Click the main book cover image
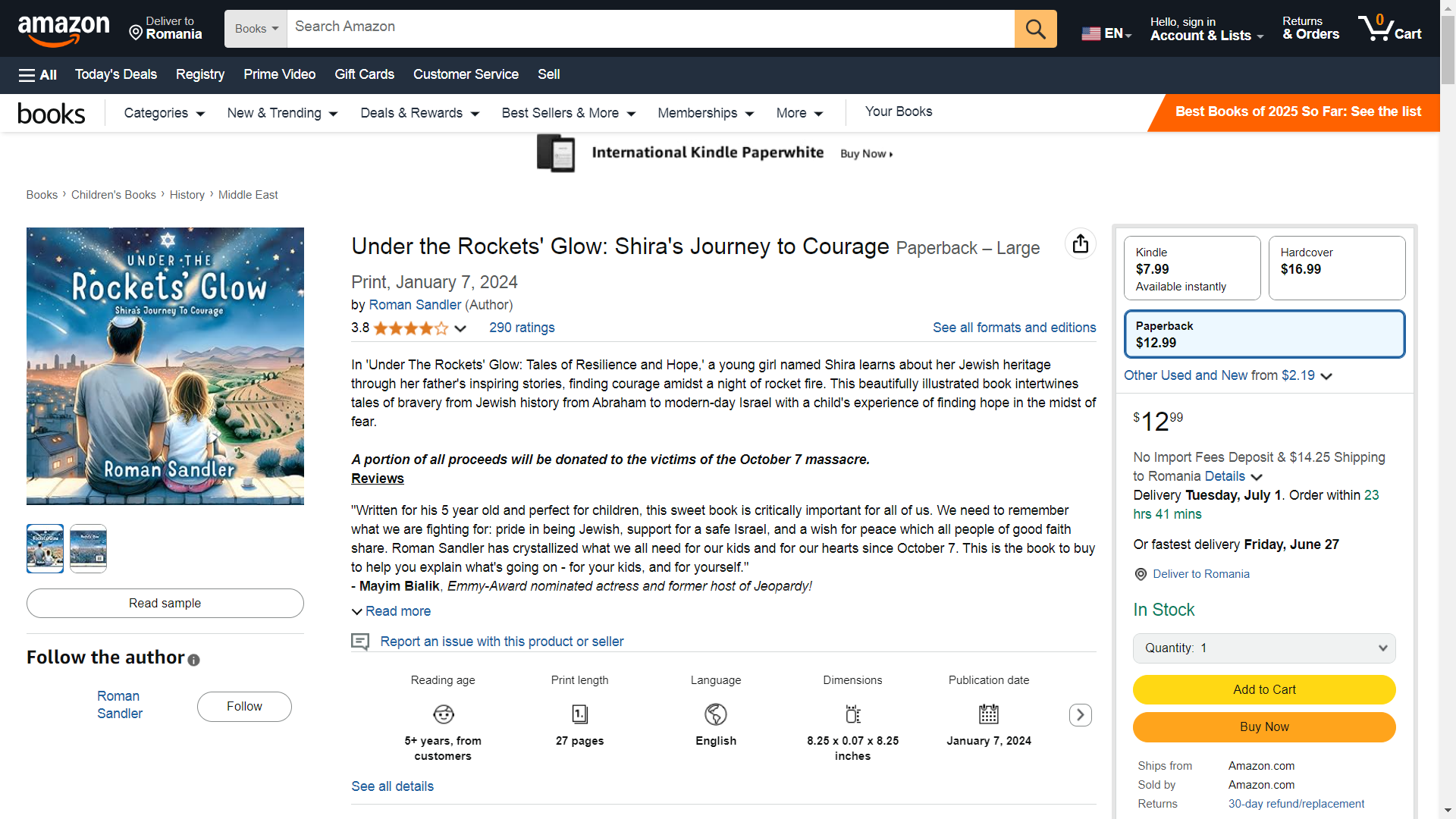This screenshot has width=1456, height=819. 165,366
